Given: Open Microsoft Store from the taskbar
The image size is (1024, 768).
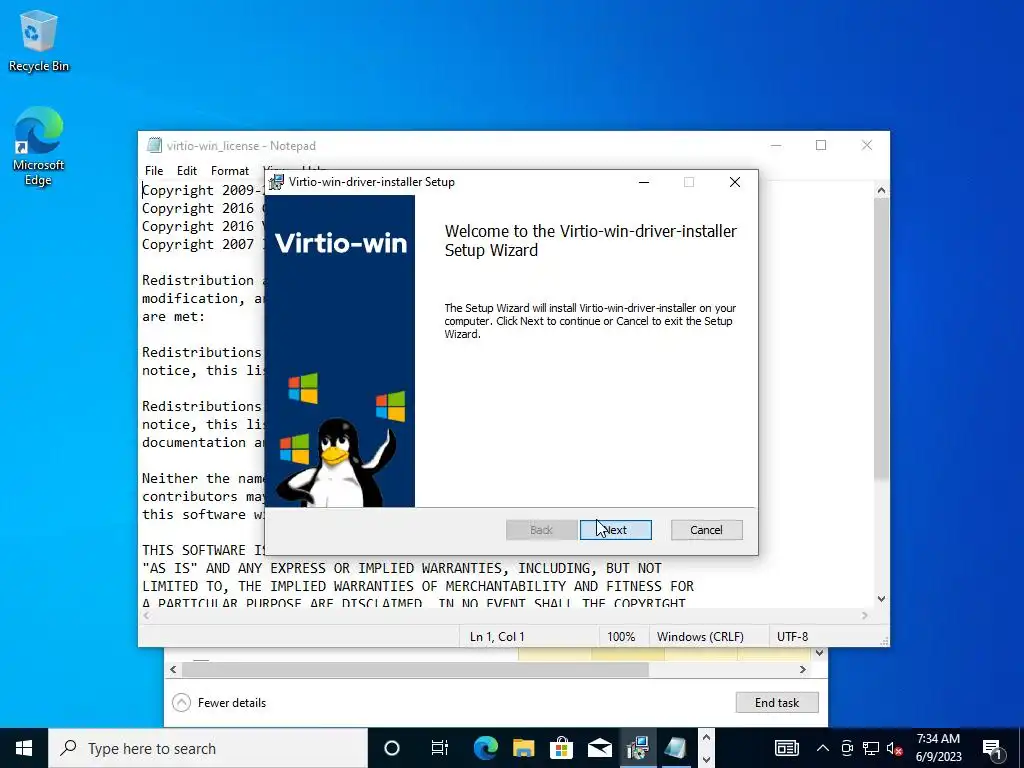Looking at the screenshot, I should coord(561,748).
